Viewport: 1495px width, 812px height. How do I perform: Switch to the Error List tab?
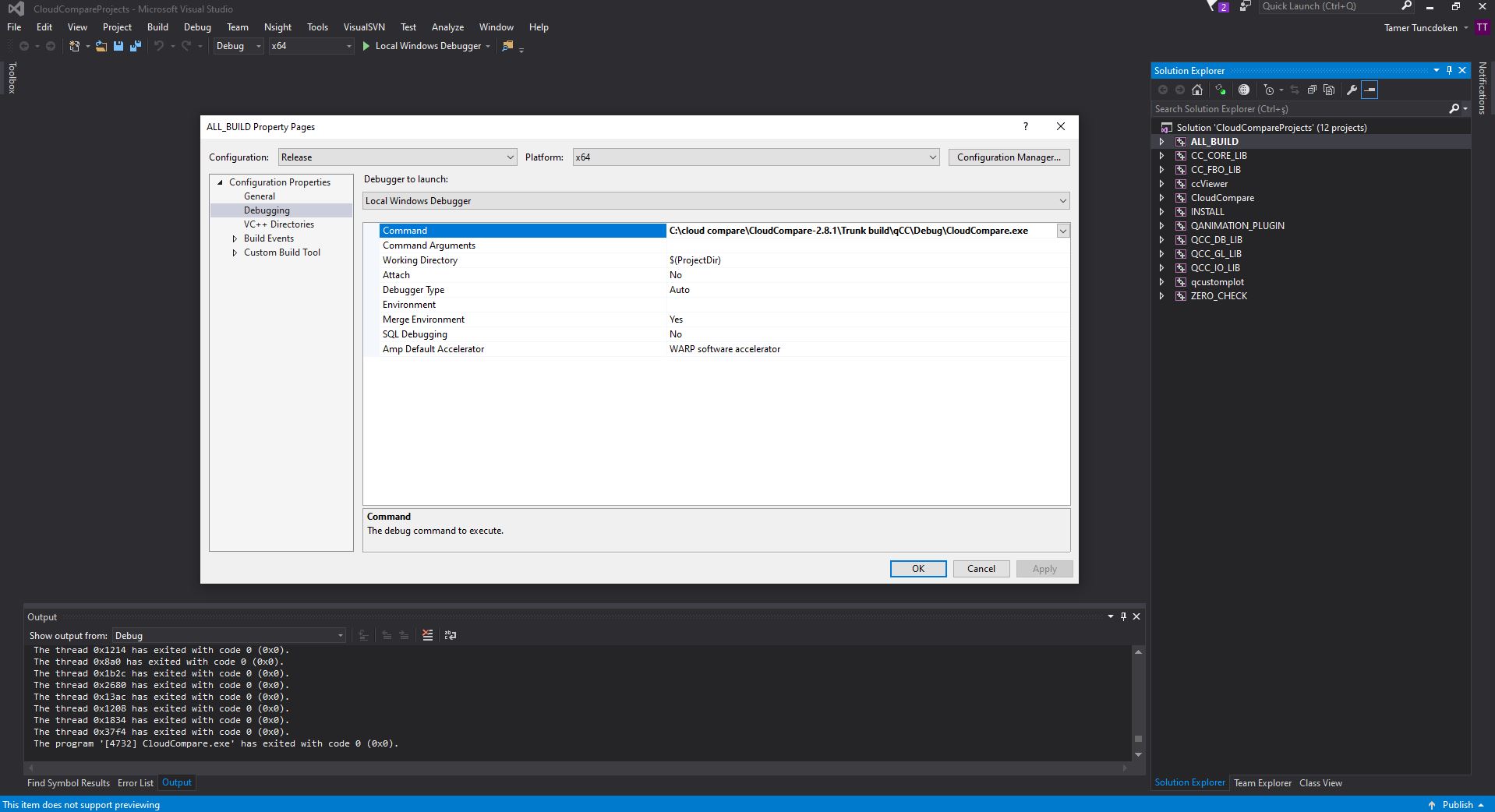coord(136,783)
